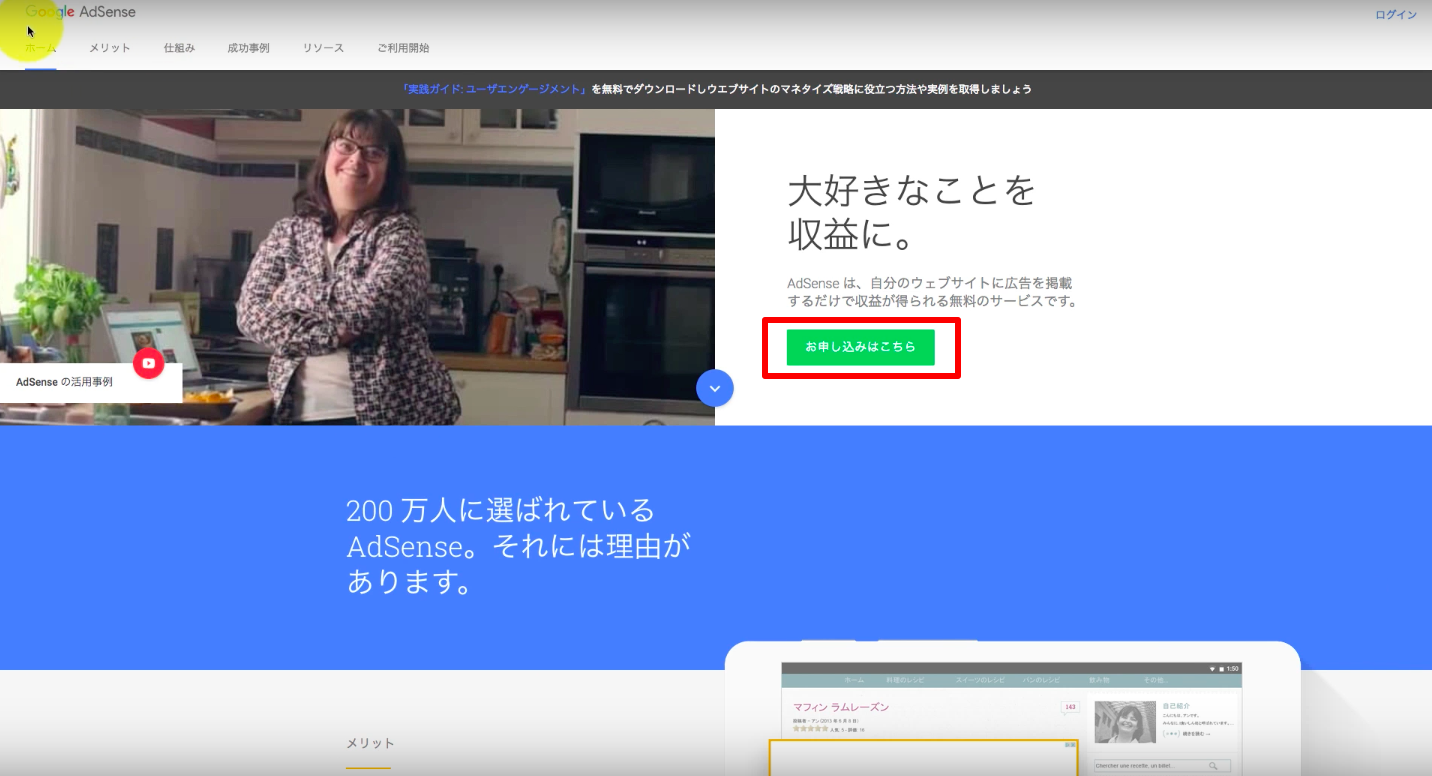
Task: Click the 続きを読む link in the tablet preview
Action: [1195, 734]
